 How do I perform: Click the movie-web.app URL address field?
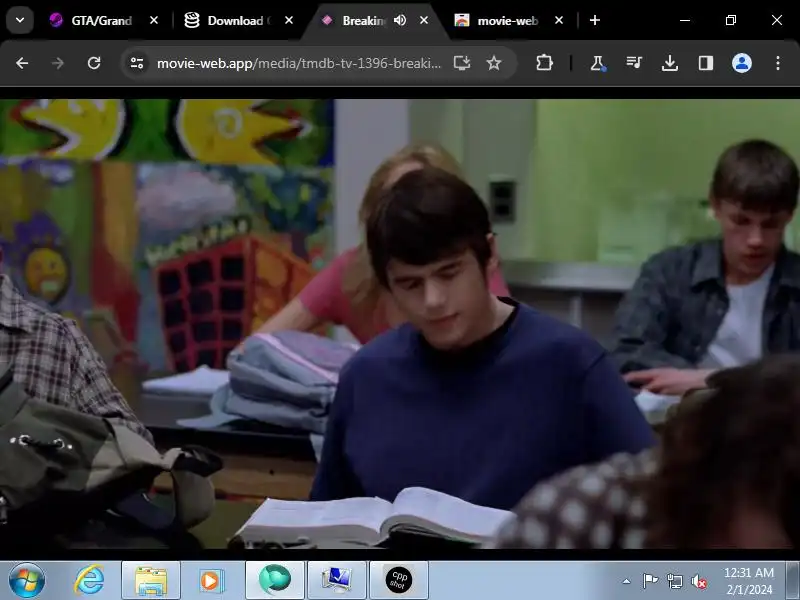coord(299,63)
